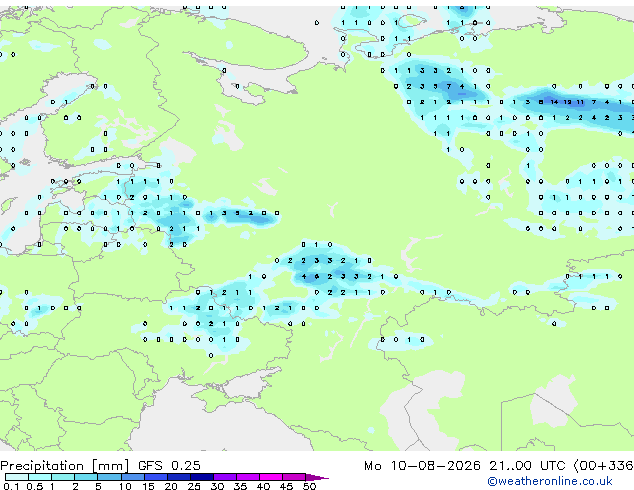Click the purple over-50 legend arrow tip
The height and width of the screenshot is (490, 634).
317,477
